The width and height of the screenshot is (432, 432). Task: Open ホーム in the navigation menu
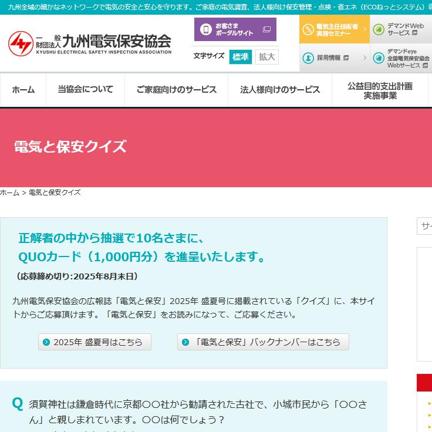(x=23, y=90)
